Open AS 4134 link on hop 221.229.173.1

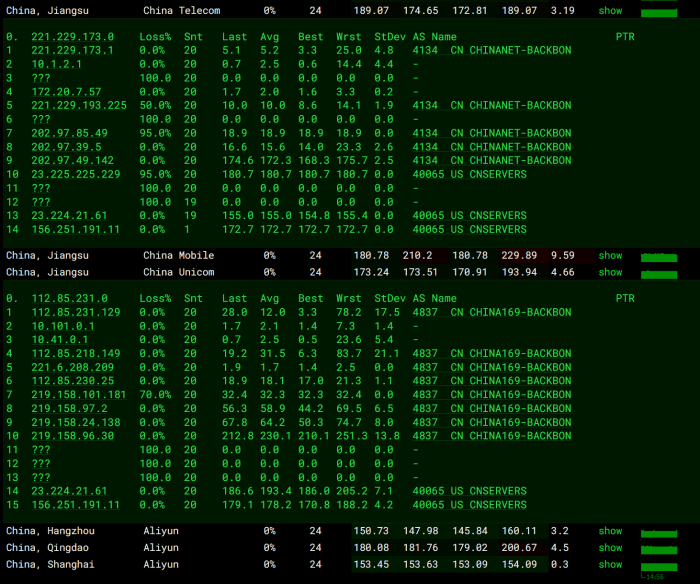[x=492, y=50]
